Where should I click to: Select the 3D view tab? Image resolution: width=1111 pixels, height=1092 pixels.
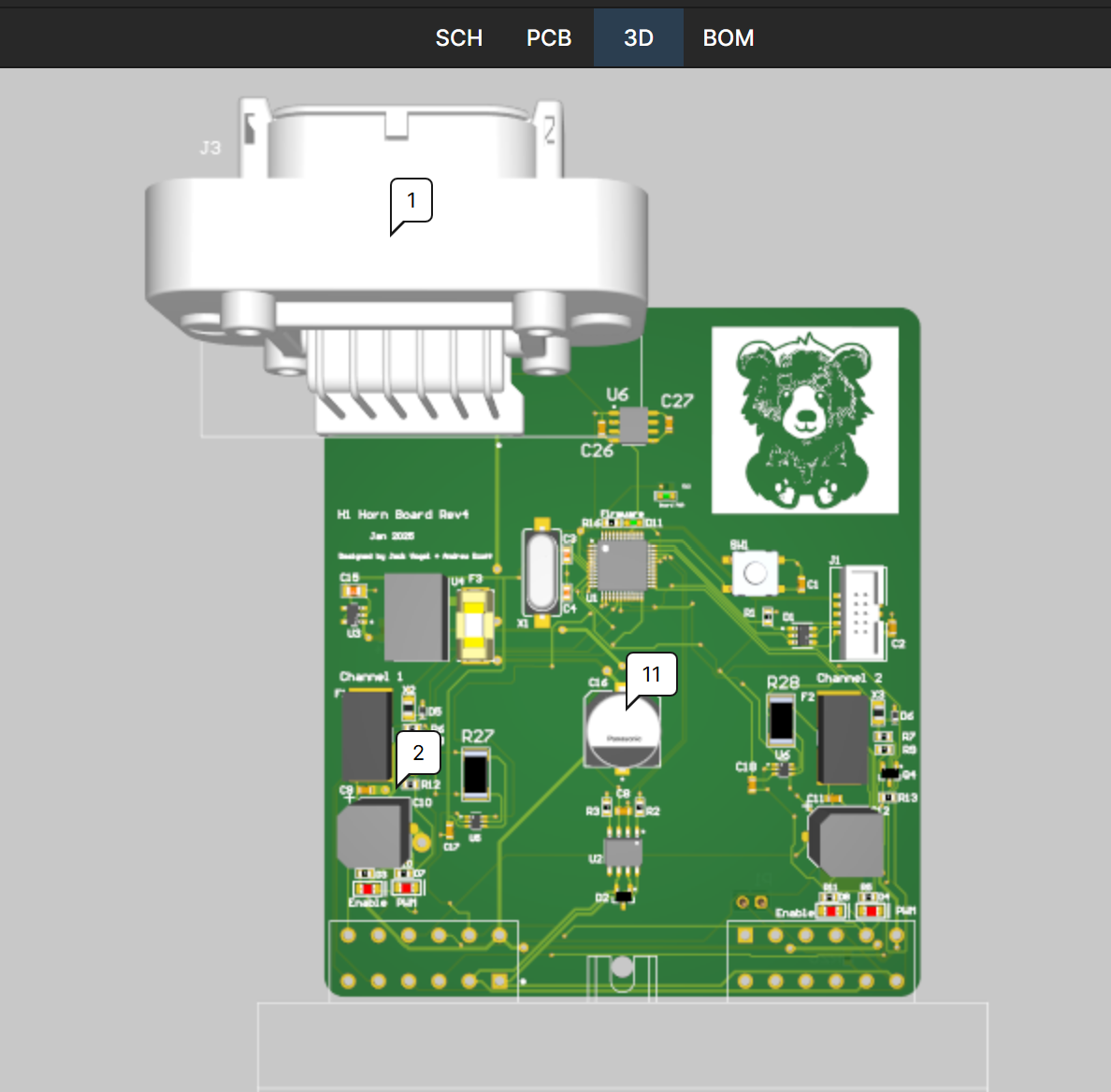point(639,38)
